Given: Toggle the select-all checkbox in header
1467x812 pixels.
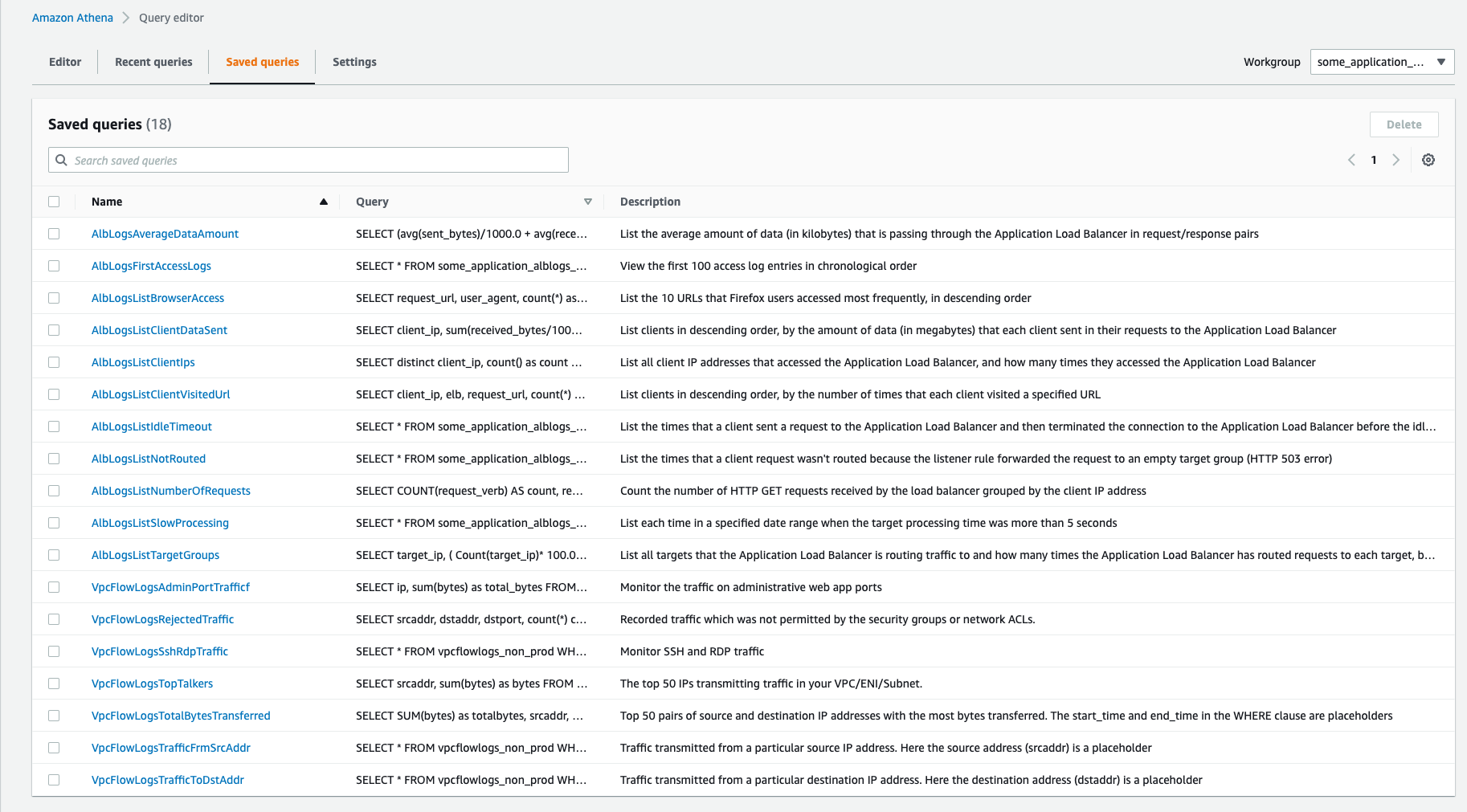Looking at the screenshot, I should coord(54,202).
